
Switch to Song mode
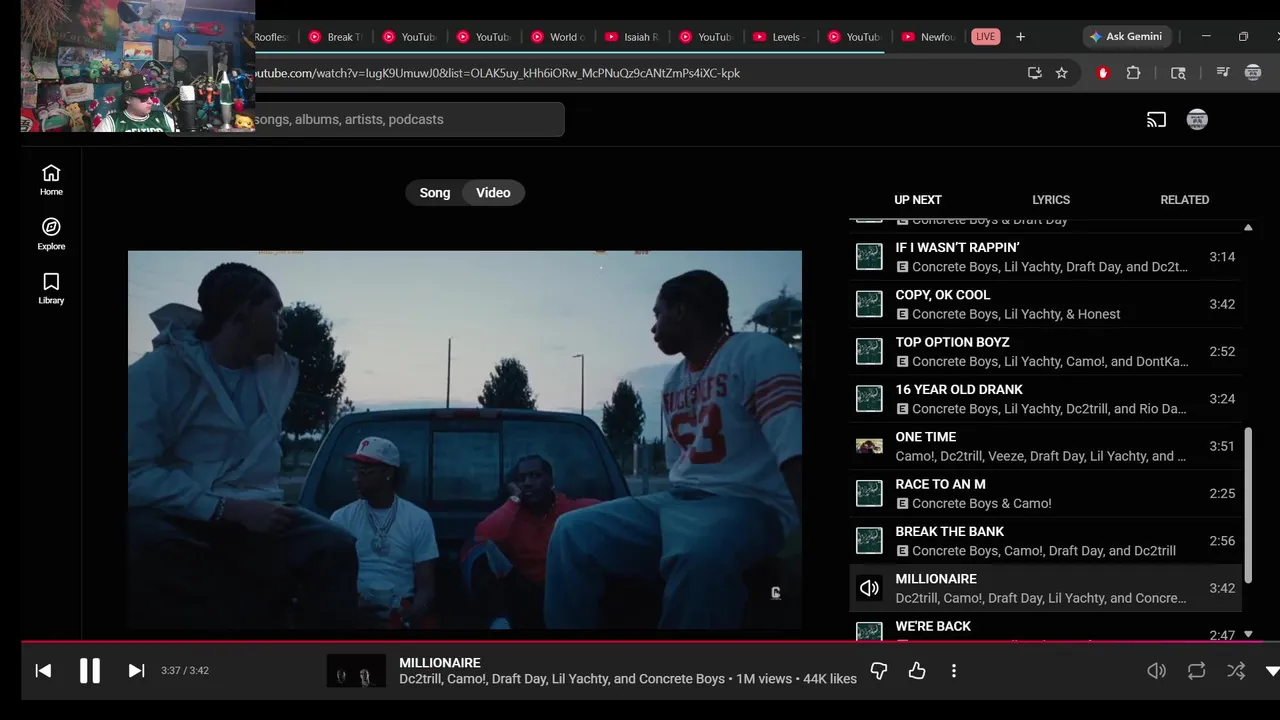click(x=435, y=193)
